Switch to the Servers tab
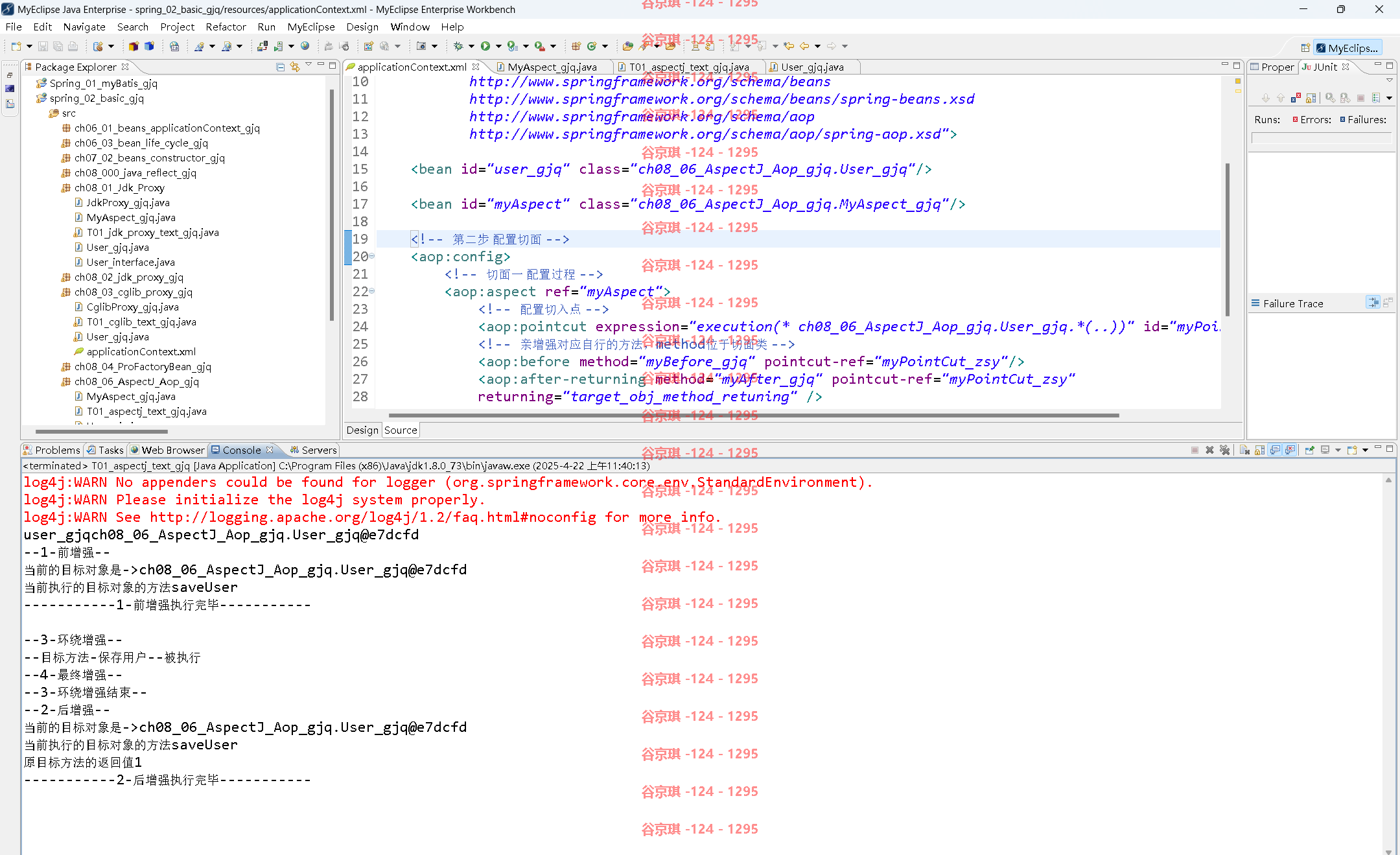1400x855 pixels. 314,450
